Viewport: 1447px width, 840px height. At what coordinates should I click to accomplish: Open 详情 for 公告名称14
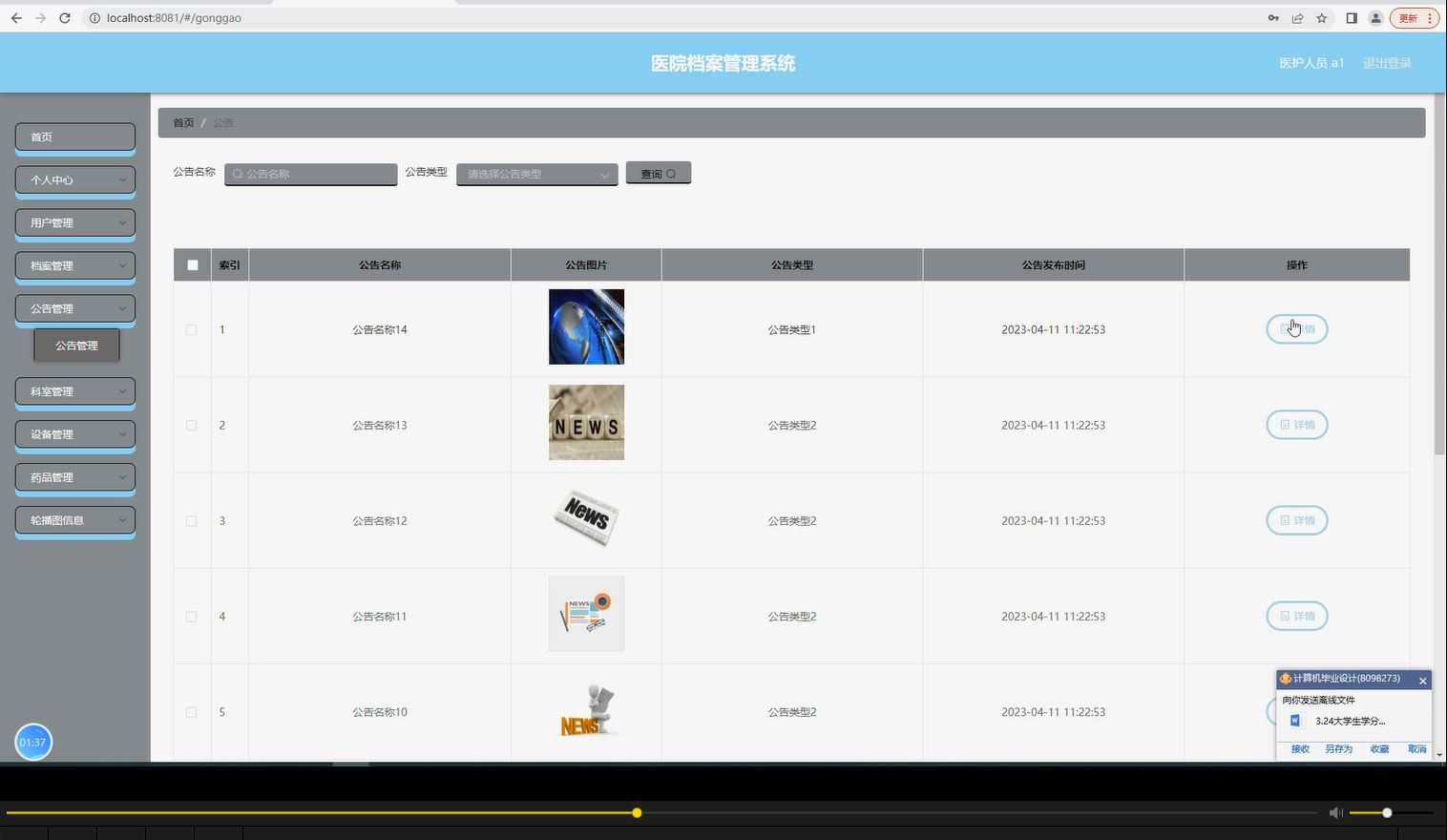1297,329
